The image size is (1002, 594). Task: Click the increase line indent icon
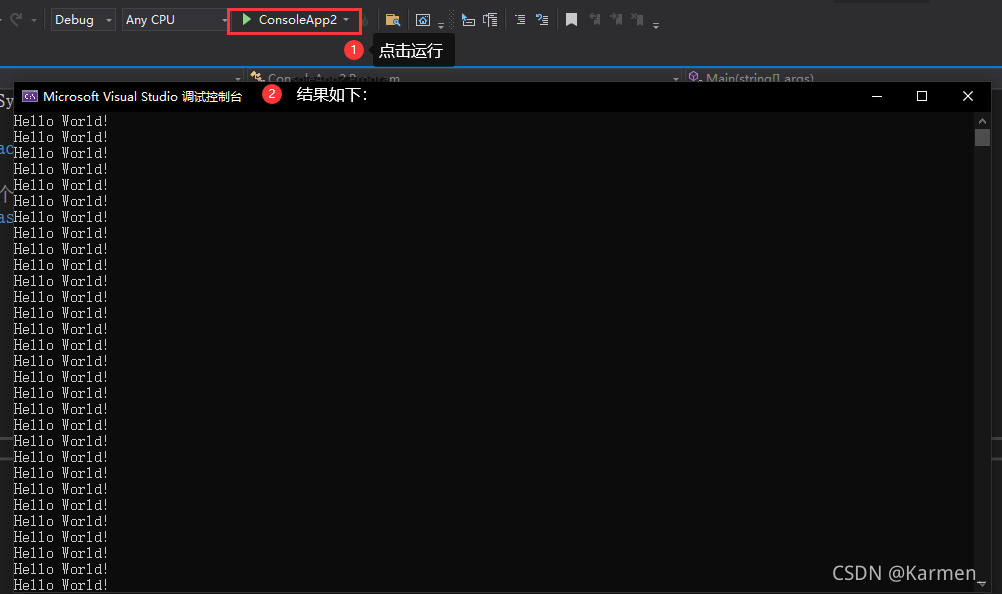[x=490, y=20]
